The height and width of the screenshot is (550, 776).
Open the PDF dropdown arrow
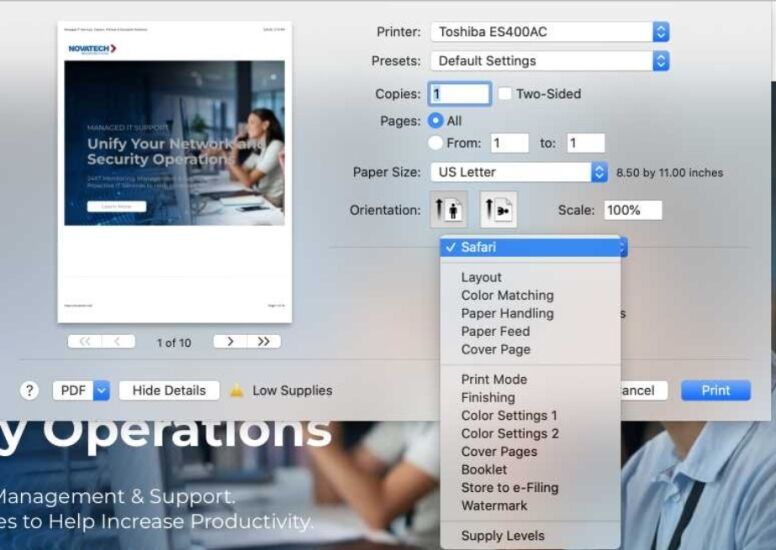click(101, 391)
